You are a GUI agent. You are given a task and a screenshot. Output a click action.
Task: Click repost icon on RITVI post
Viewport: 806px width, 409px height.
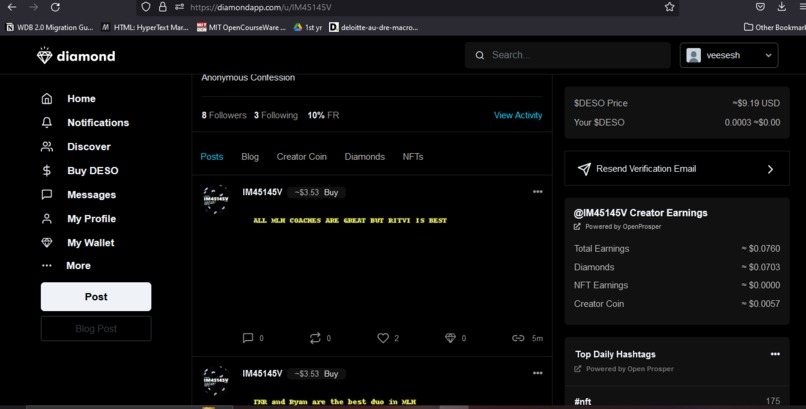click(x=315, y=338)
